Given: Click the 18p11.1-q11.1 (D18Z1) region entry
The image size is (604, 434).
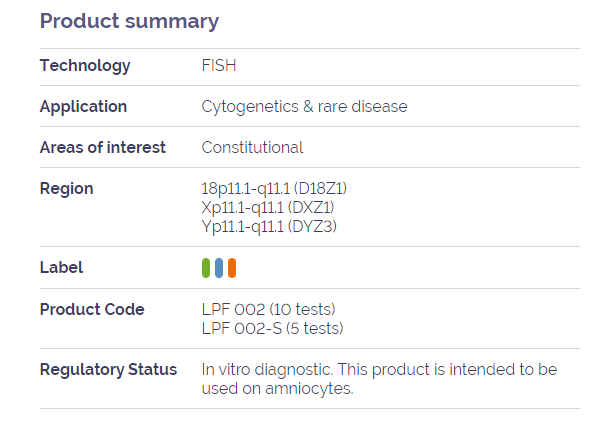Looking at the screenshot, I should [x=274, y=189].
